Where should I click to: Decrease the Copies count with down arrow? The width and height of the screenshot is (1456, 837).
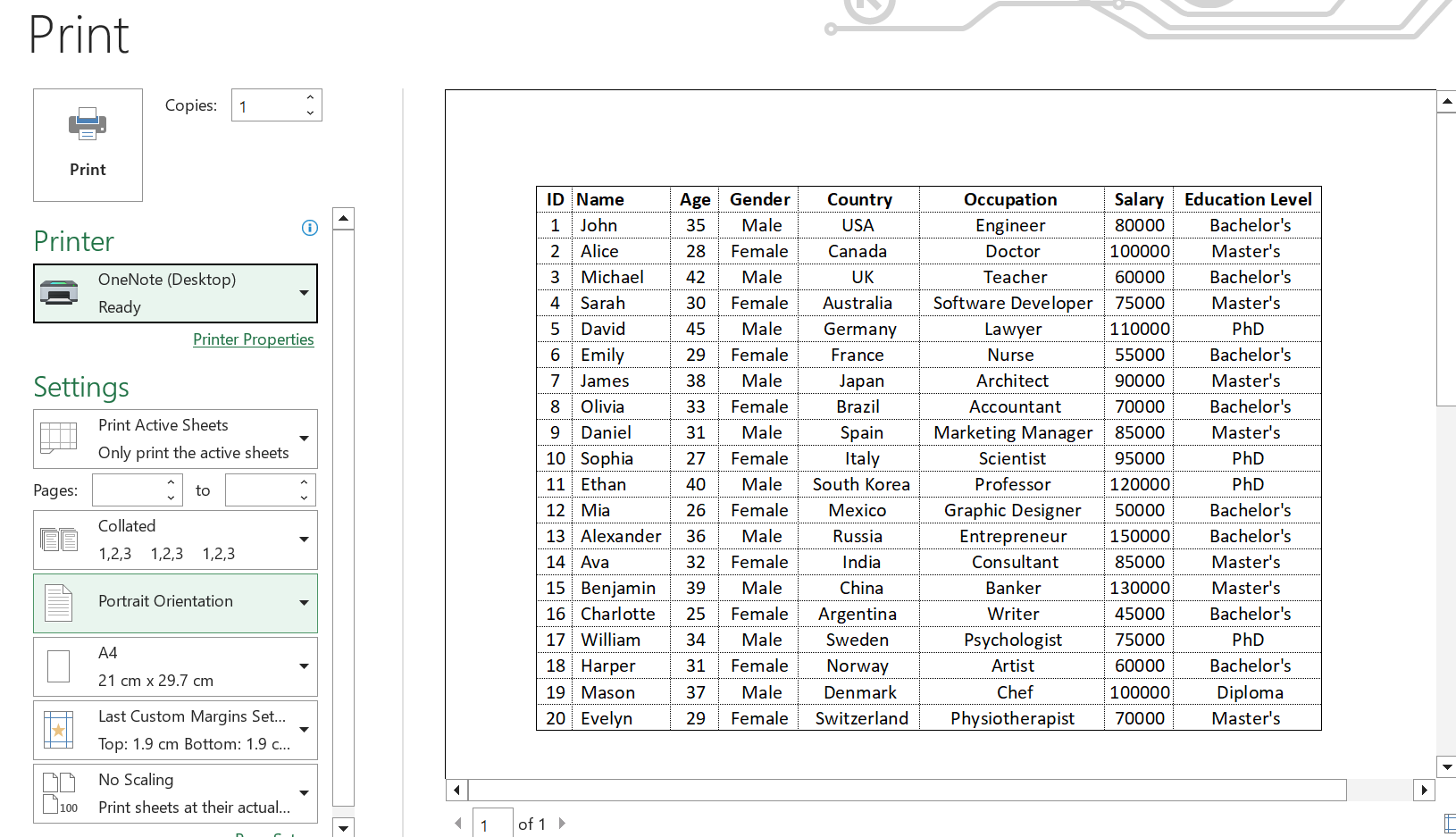(310, 113)
